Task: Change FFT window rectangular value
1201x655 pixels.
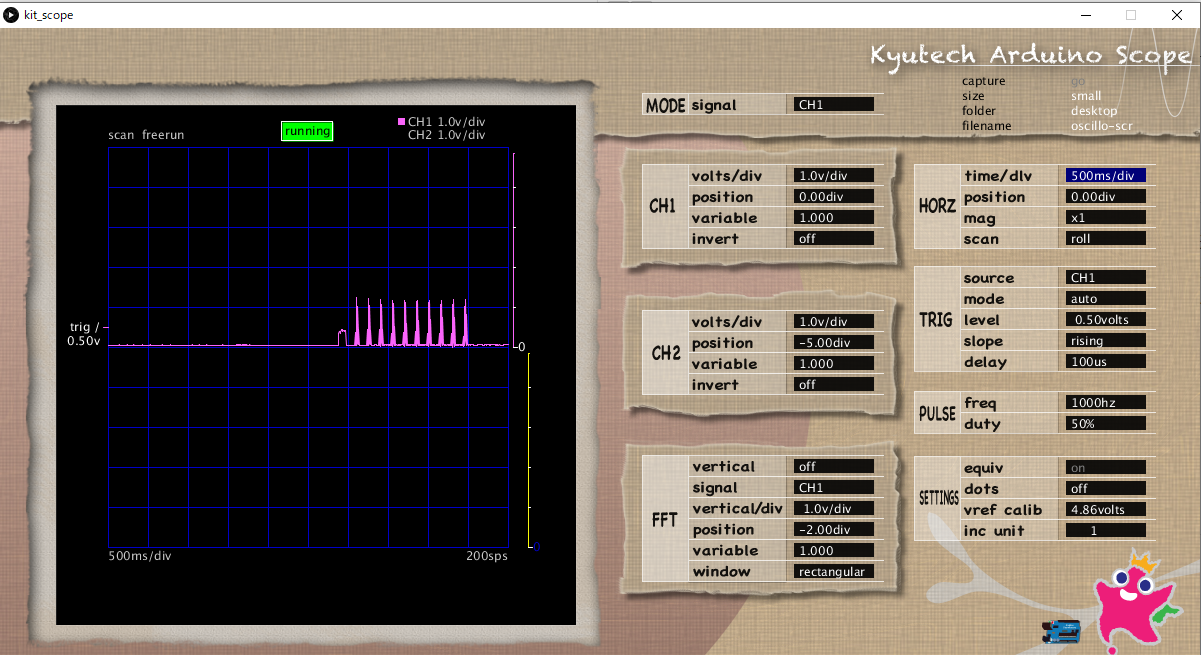Action: tap(834, 572)
